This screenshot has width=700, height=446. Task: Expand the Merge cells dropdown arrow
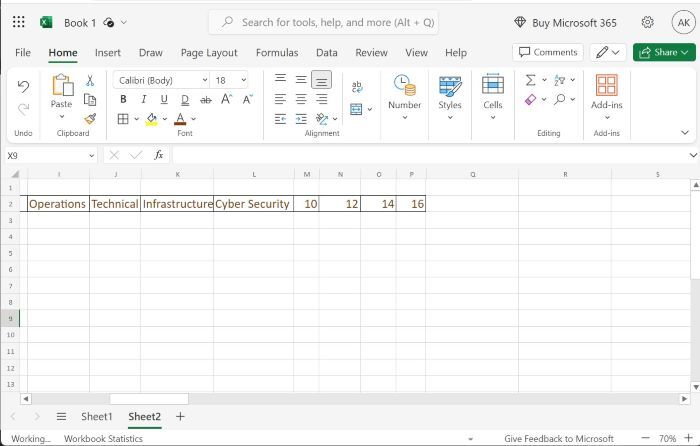(370, 109)
